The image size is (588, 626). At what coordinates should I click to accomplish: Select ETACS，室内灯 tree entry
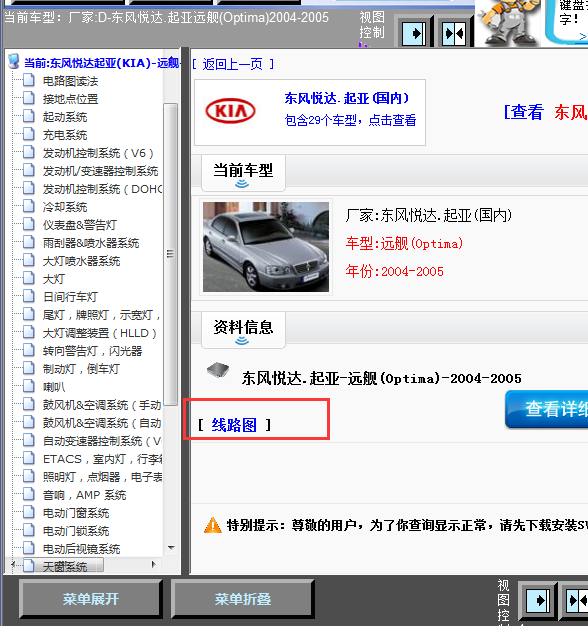(x=102, y=459)
